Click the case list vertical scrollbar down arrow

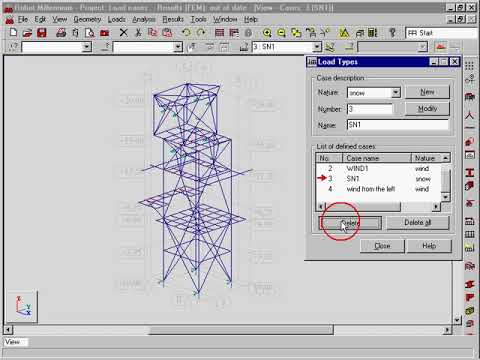click(x=446, y=197)
